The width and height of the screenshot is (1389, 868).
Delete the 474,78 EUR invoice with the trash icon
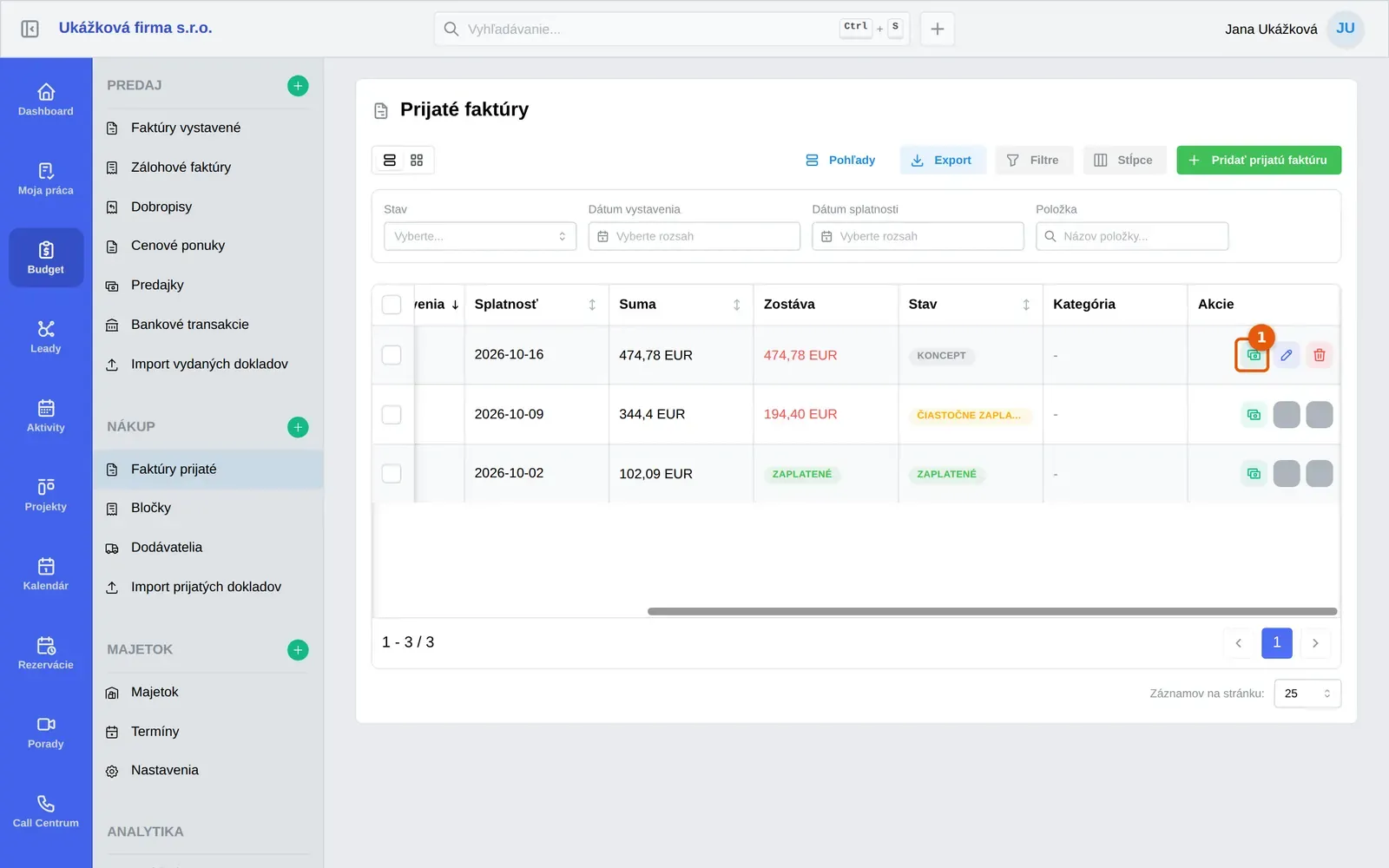tap(1320, 355)
